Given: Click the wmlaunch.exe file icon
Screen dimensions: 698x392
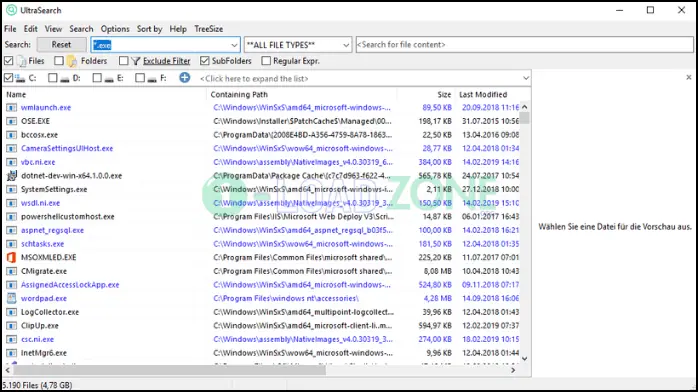Looking at the screenshot, I should coord(12,108).
